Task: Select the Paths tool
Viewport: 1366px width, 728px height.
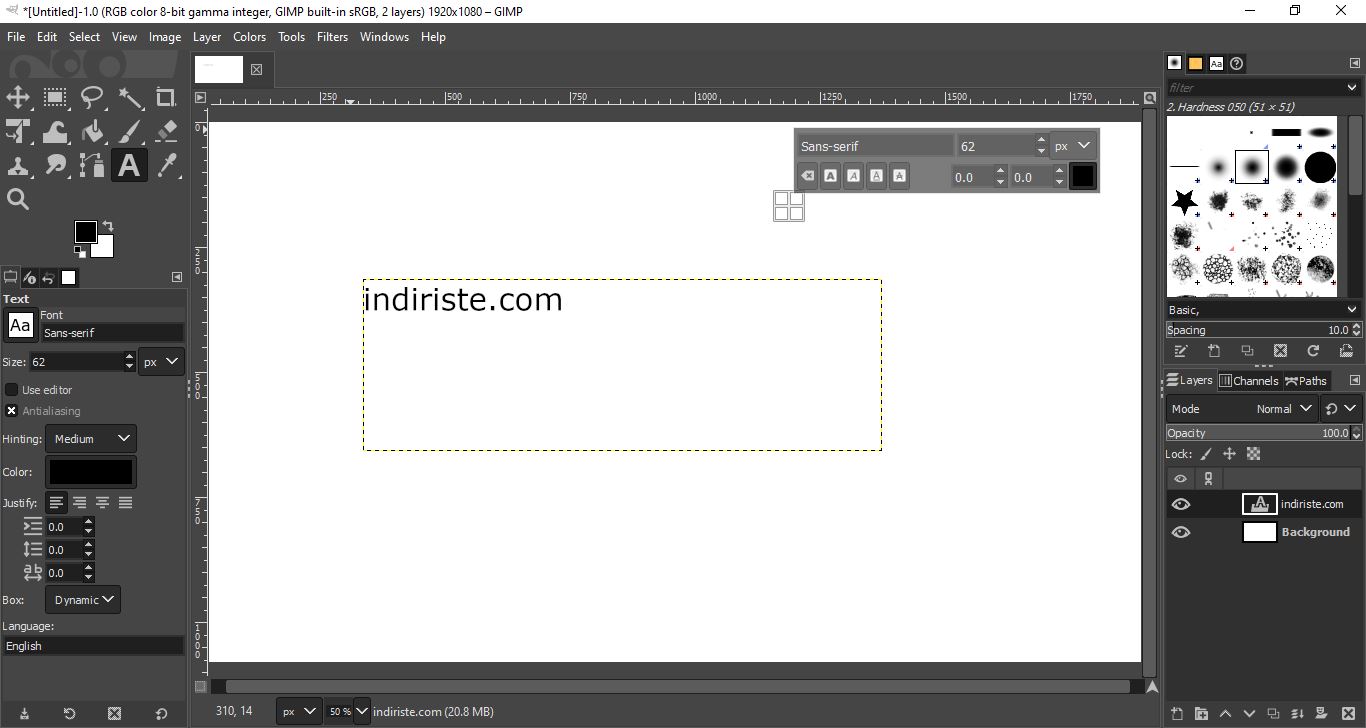Action: click(92, 165)
